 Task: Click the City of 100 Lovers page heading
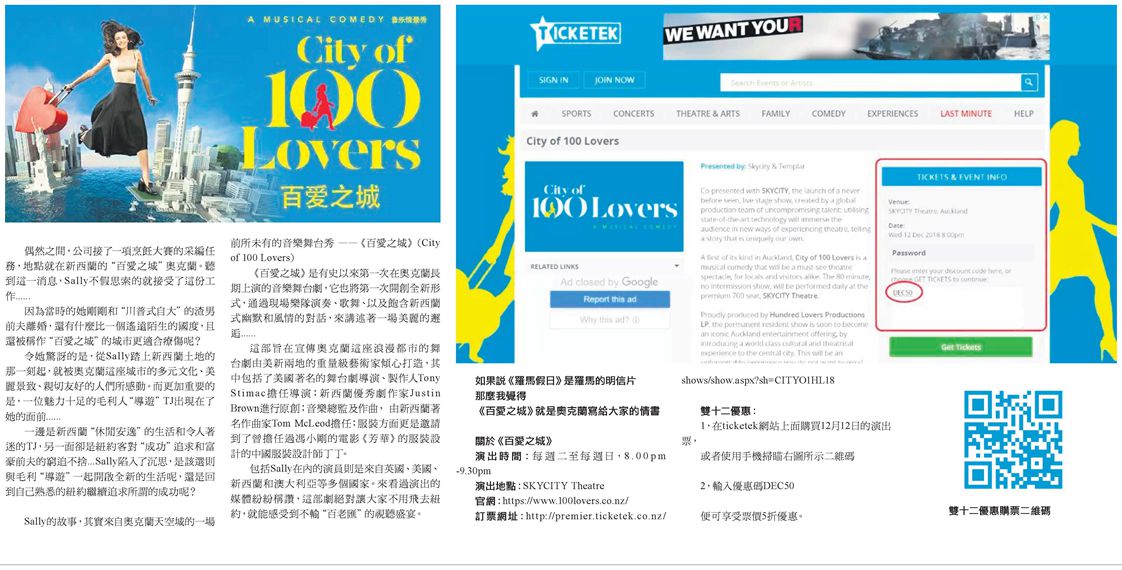(572, 141)
